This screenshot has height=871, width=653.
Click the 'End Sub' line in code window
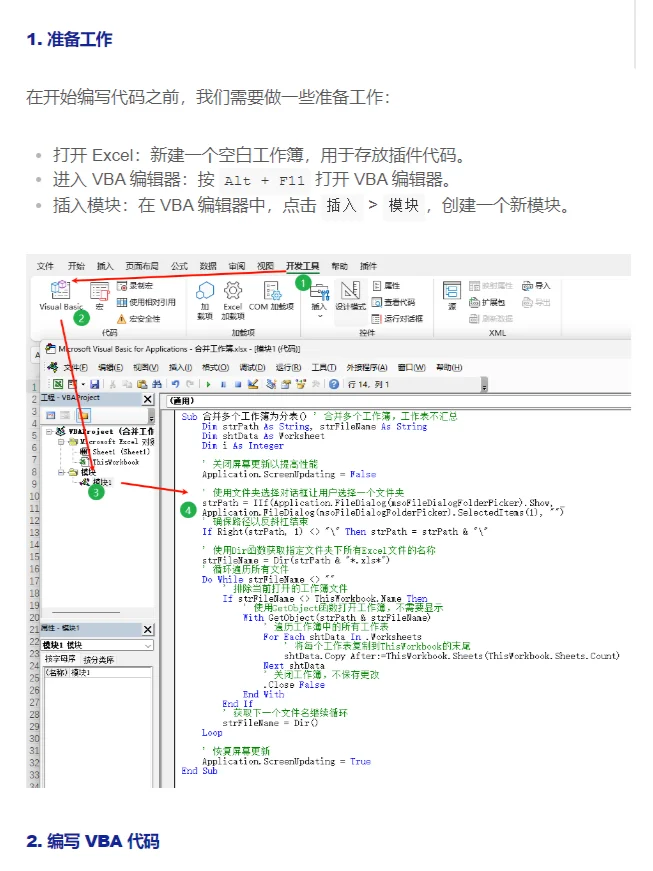(199, 771)
